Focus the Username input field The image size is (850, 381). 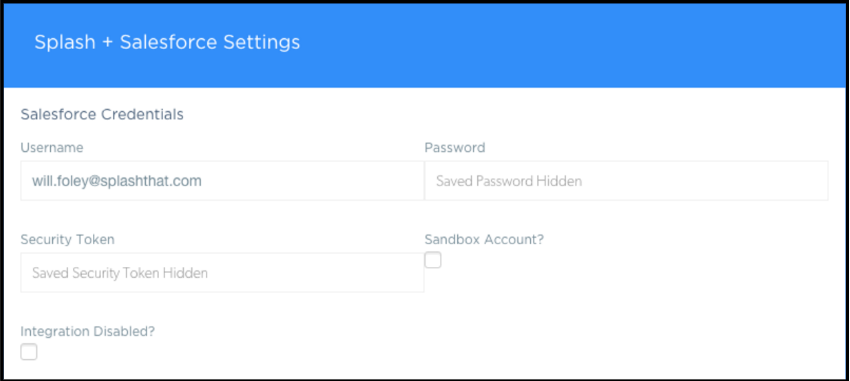point(222,180)
